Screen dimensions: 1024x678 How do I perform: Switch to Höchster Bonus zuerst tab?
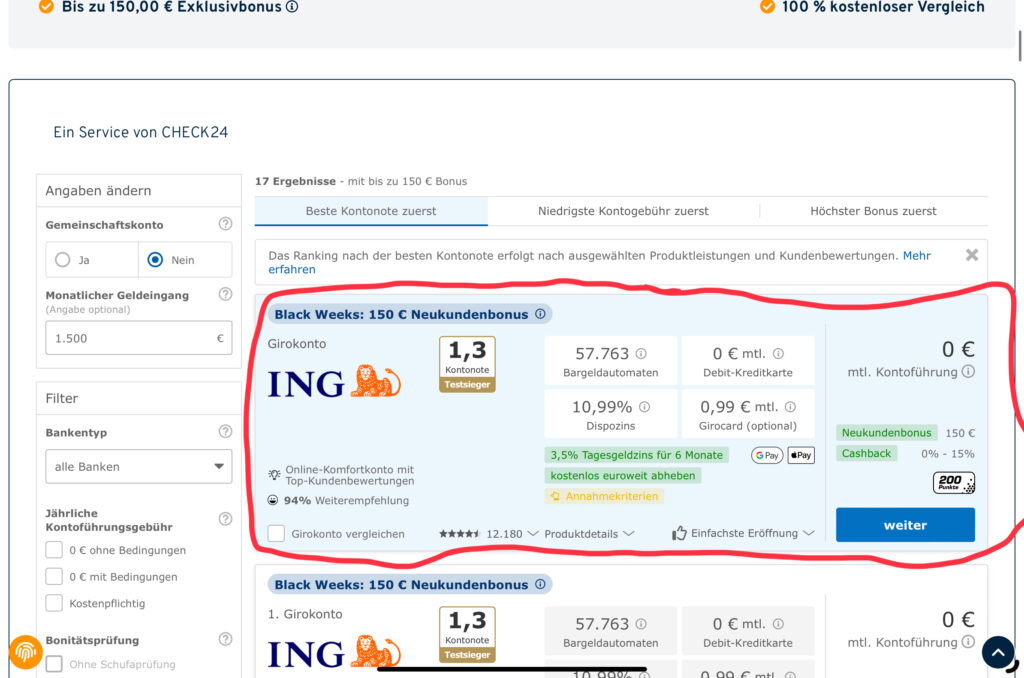873,211
